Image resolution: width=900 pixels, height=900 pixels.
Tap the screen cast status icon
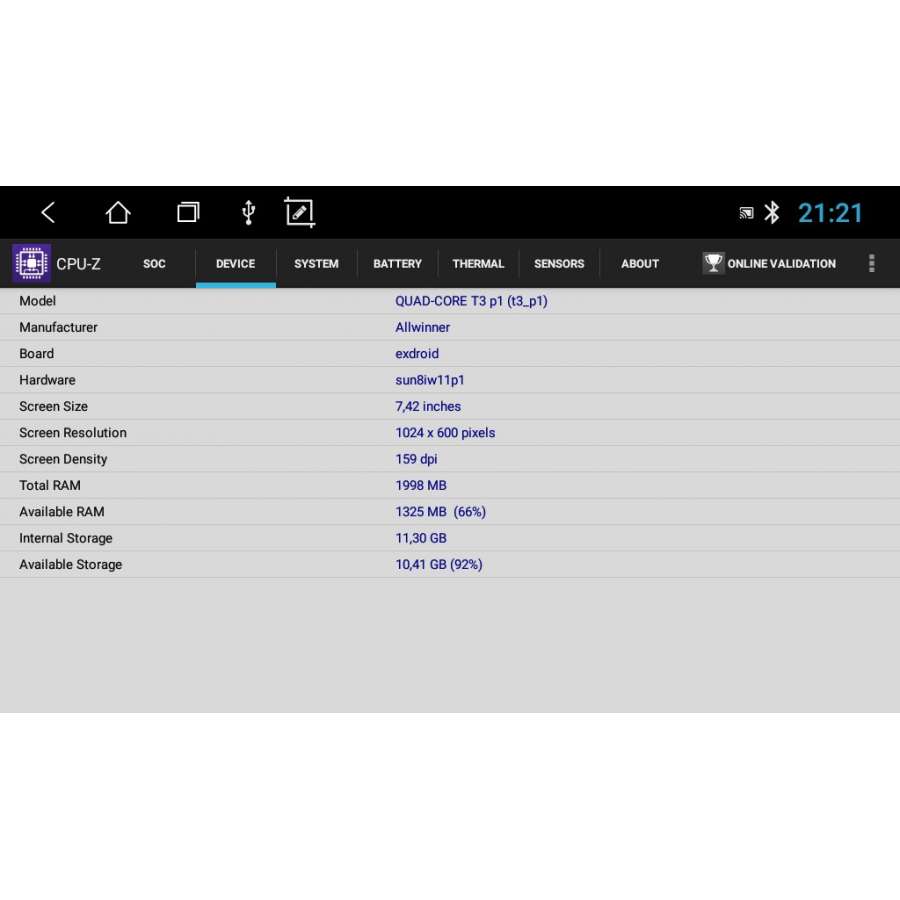pyautogui.click(x=746, y=213)
